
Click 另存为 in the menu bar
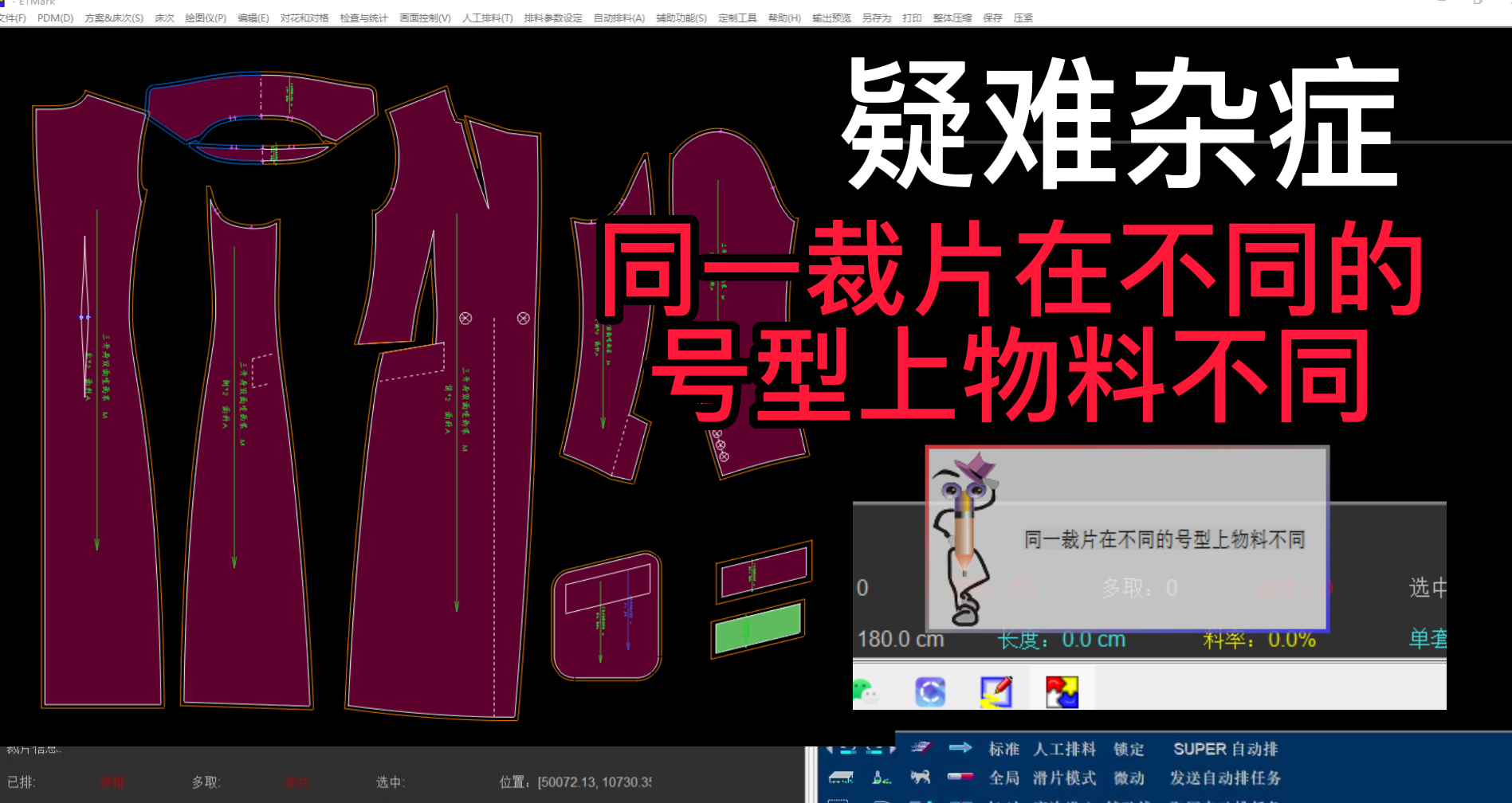tap(877, 18)
